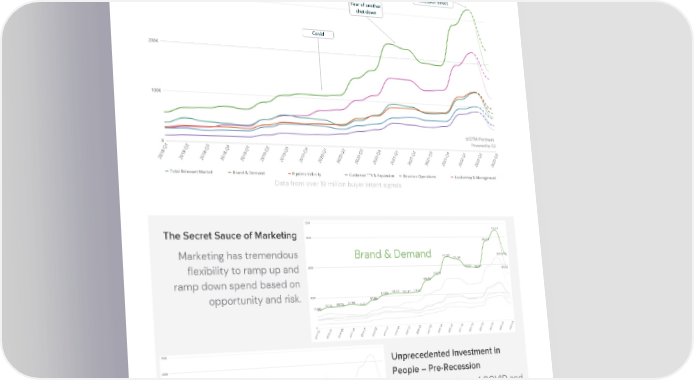The image size is (694, 380).
Task: Click the green Brand & Demand chart title
Action: [393, 254]
